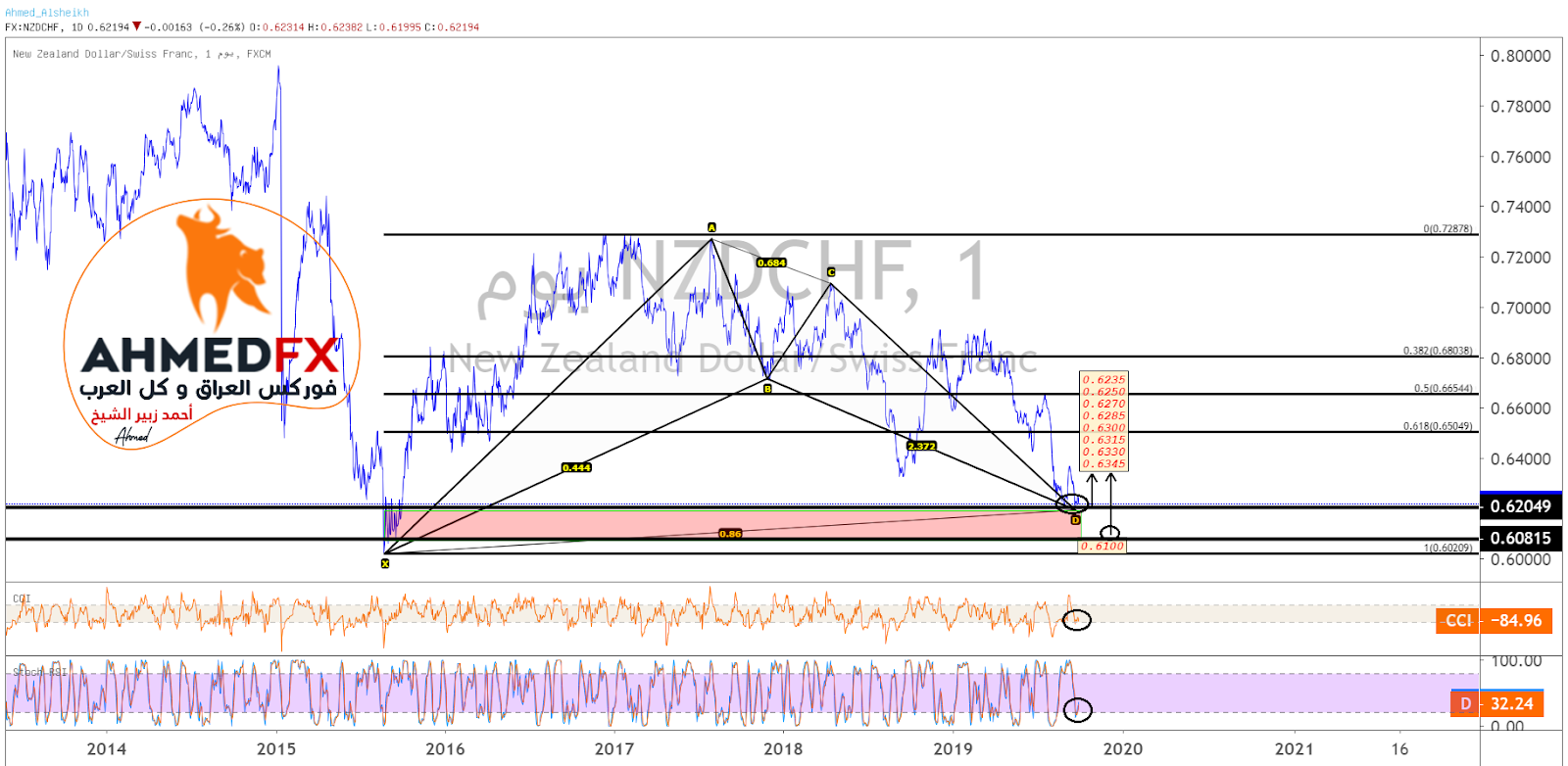Click the 0.68000 price scale value

(x=1521, y=359)
